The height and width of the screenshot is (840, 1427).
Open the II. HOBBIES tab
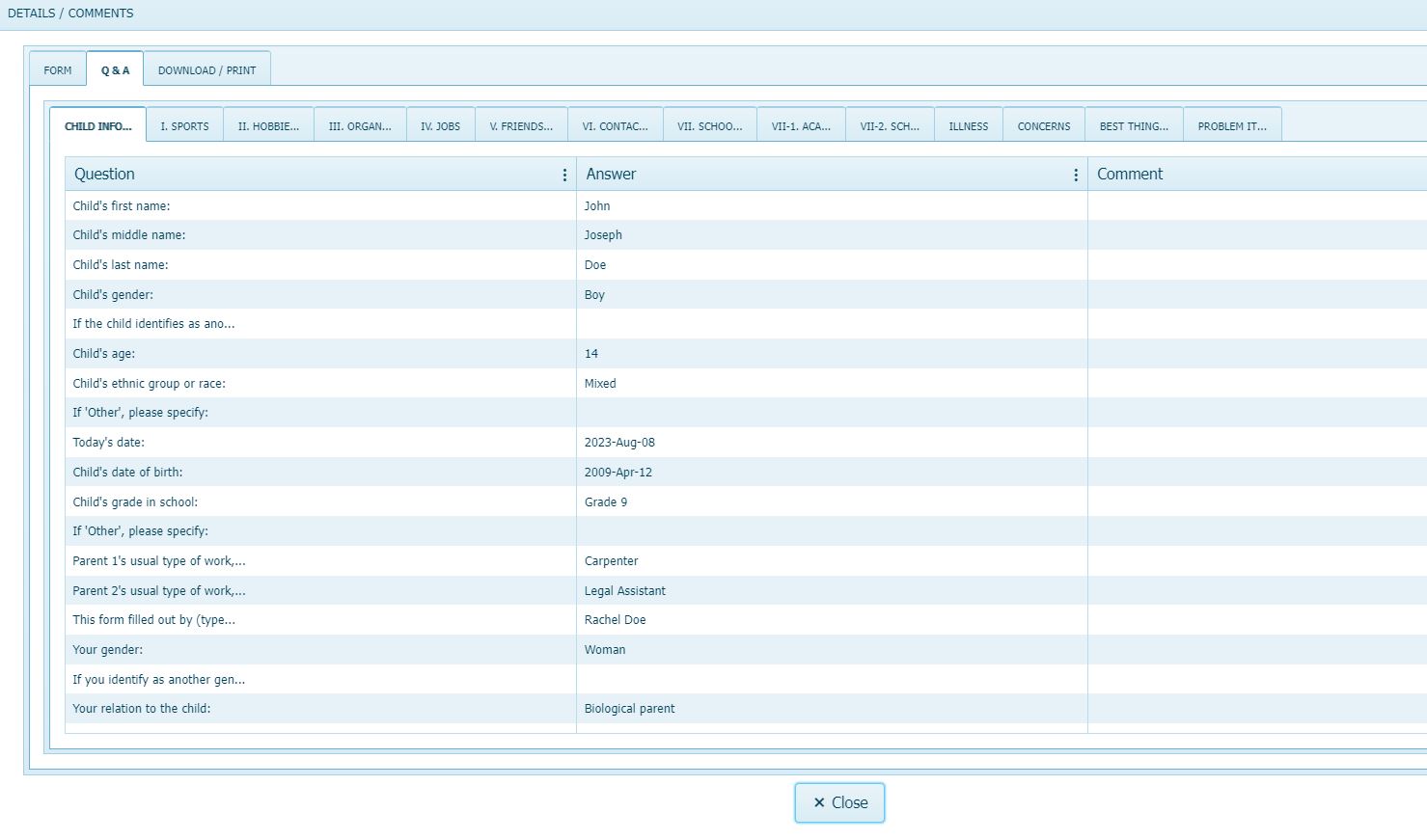pos(268,124)
